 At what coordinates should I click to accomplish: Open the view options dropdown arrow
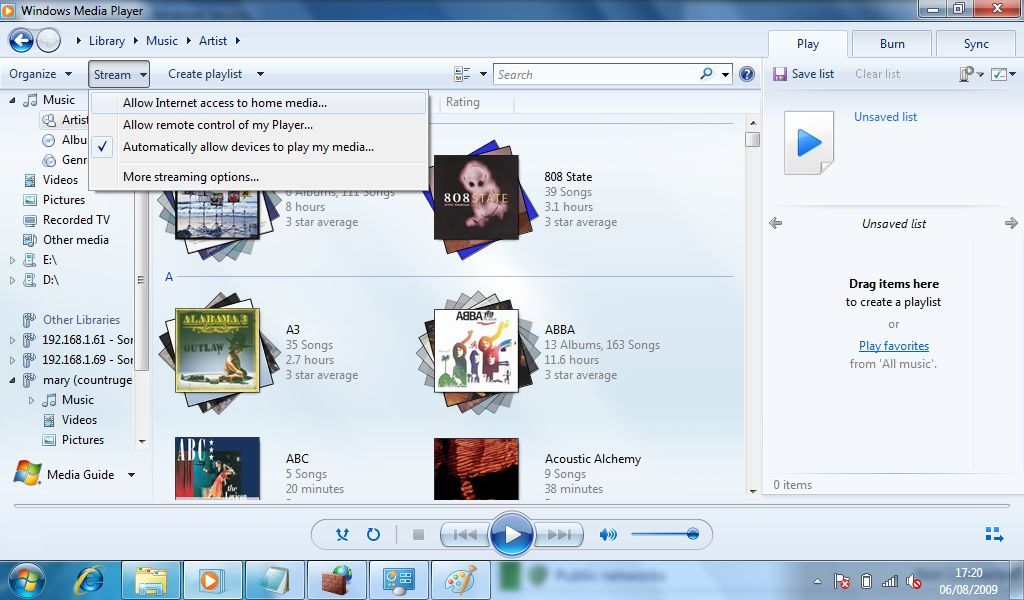click(482, 73)
